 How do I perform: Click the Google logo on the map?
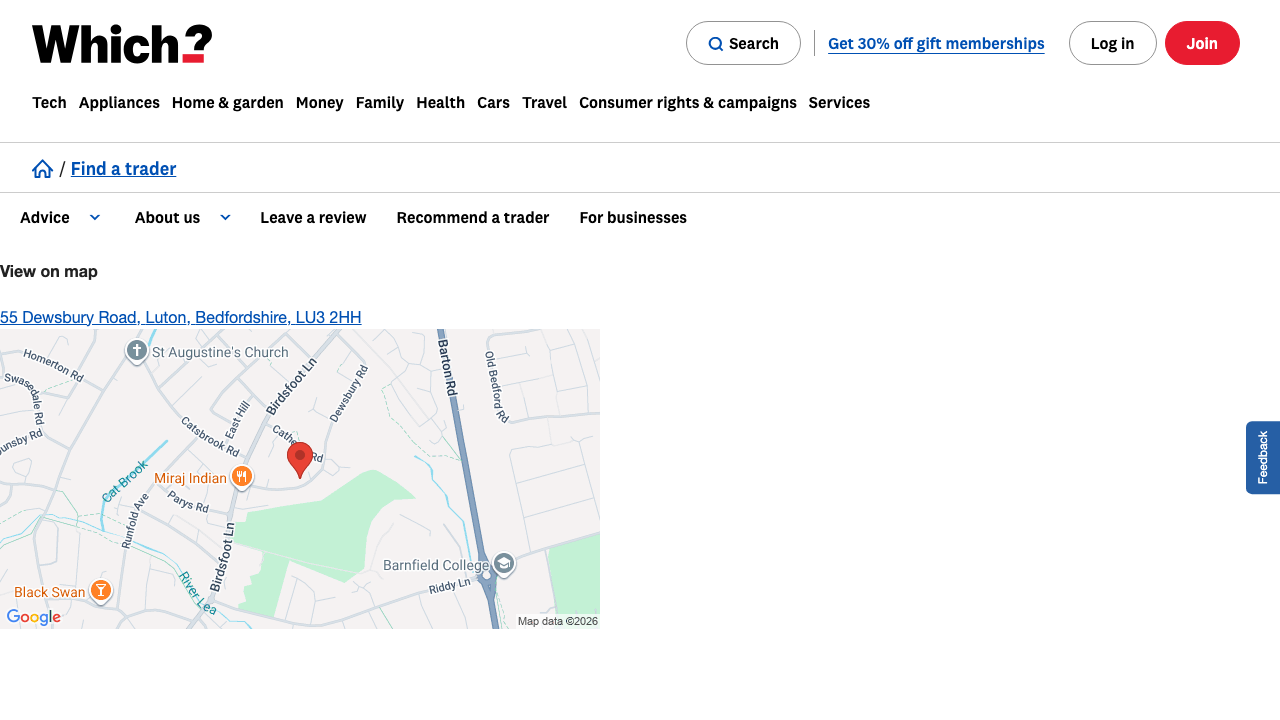point(34,617)
